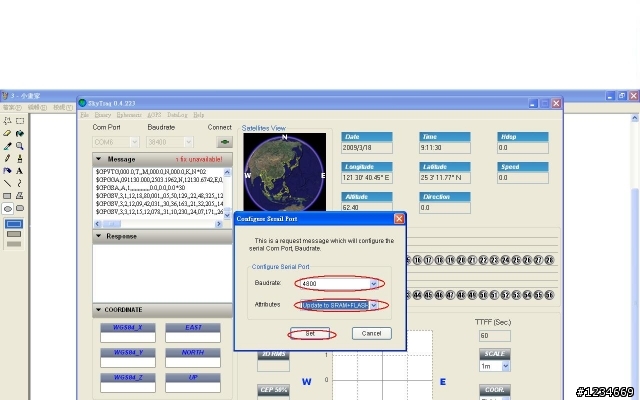Select the Pick Color eyedropper tool
640x400 pixels.
click(7, 146)
